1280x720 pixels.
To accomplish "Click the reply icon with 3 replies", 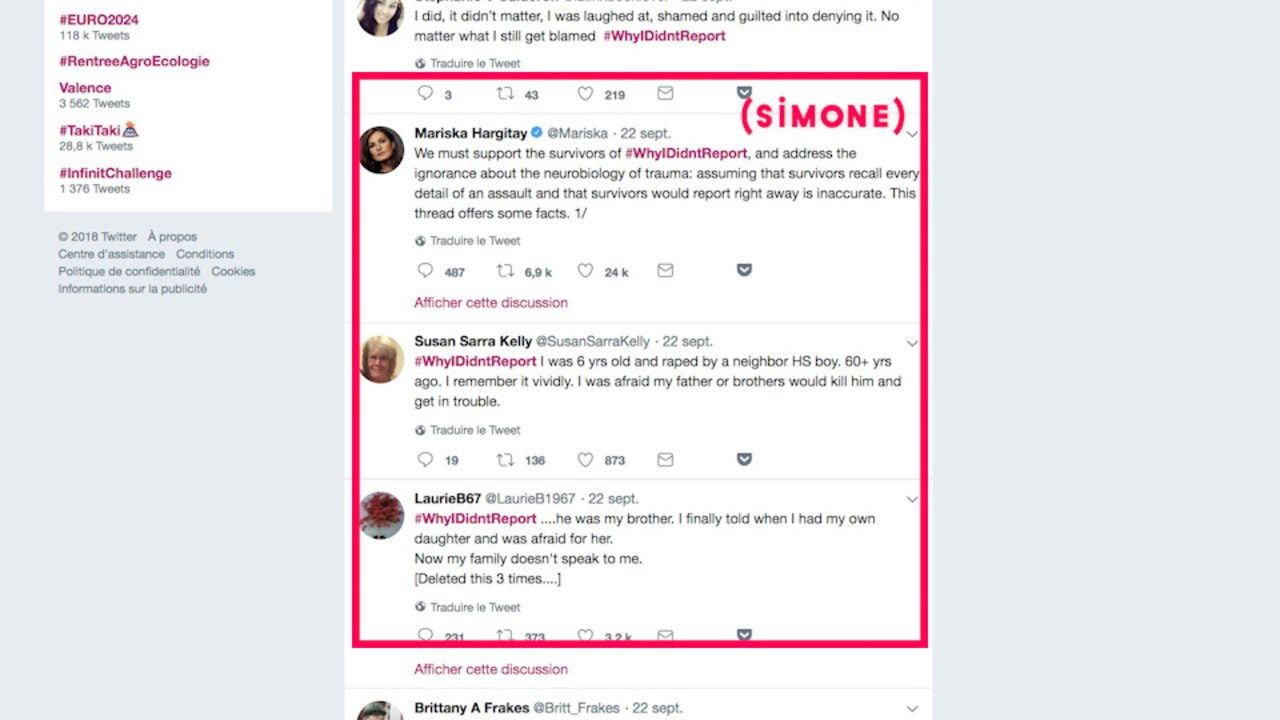I will (x=426, y=94).
